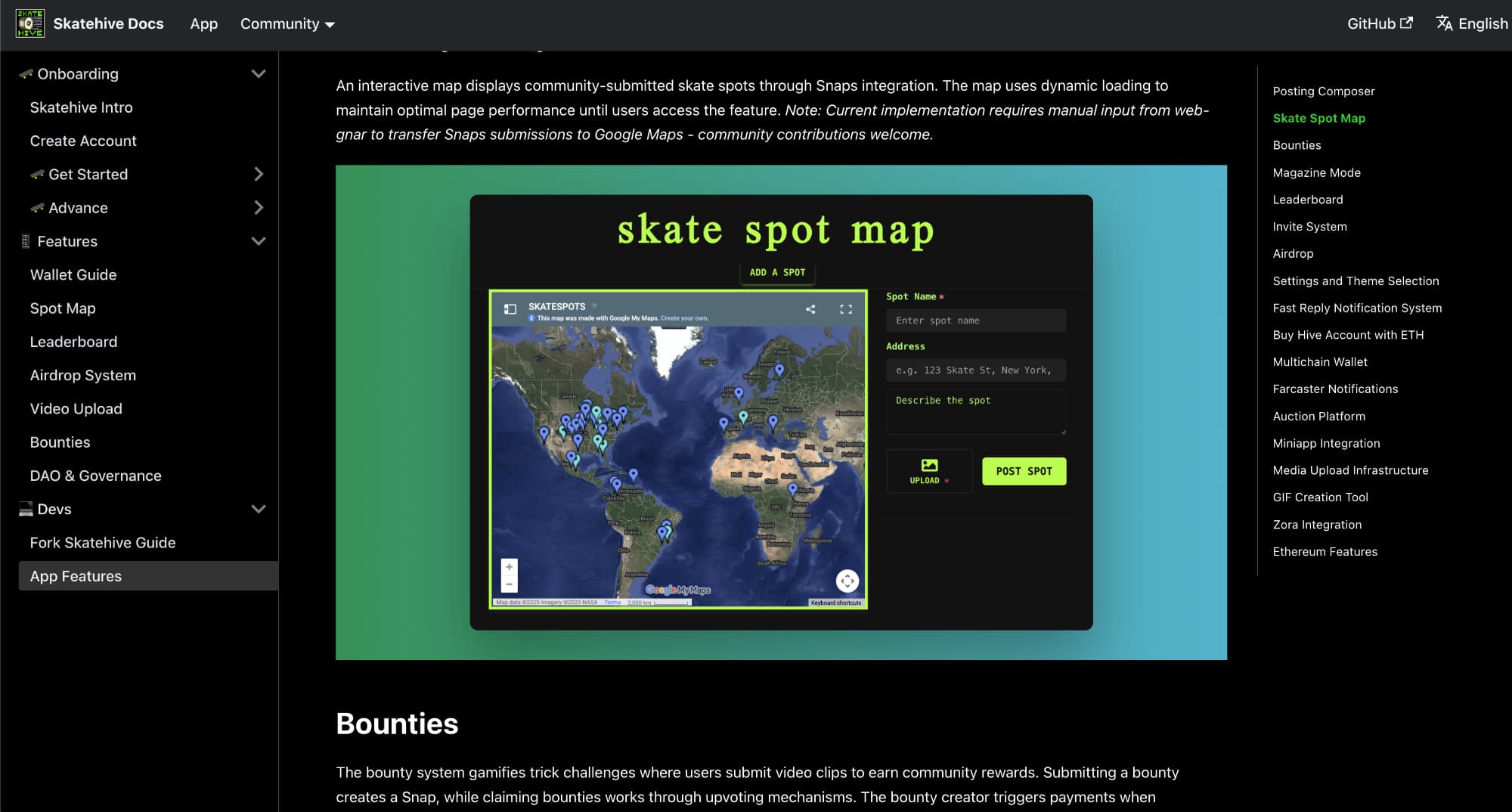
Task: Zoom out using the map minus button
Action: coord(510,584)
